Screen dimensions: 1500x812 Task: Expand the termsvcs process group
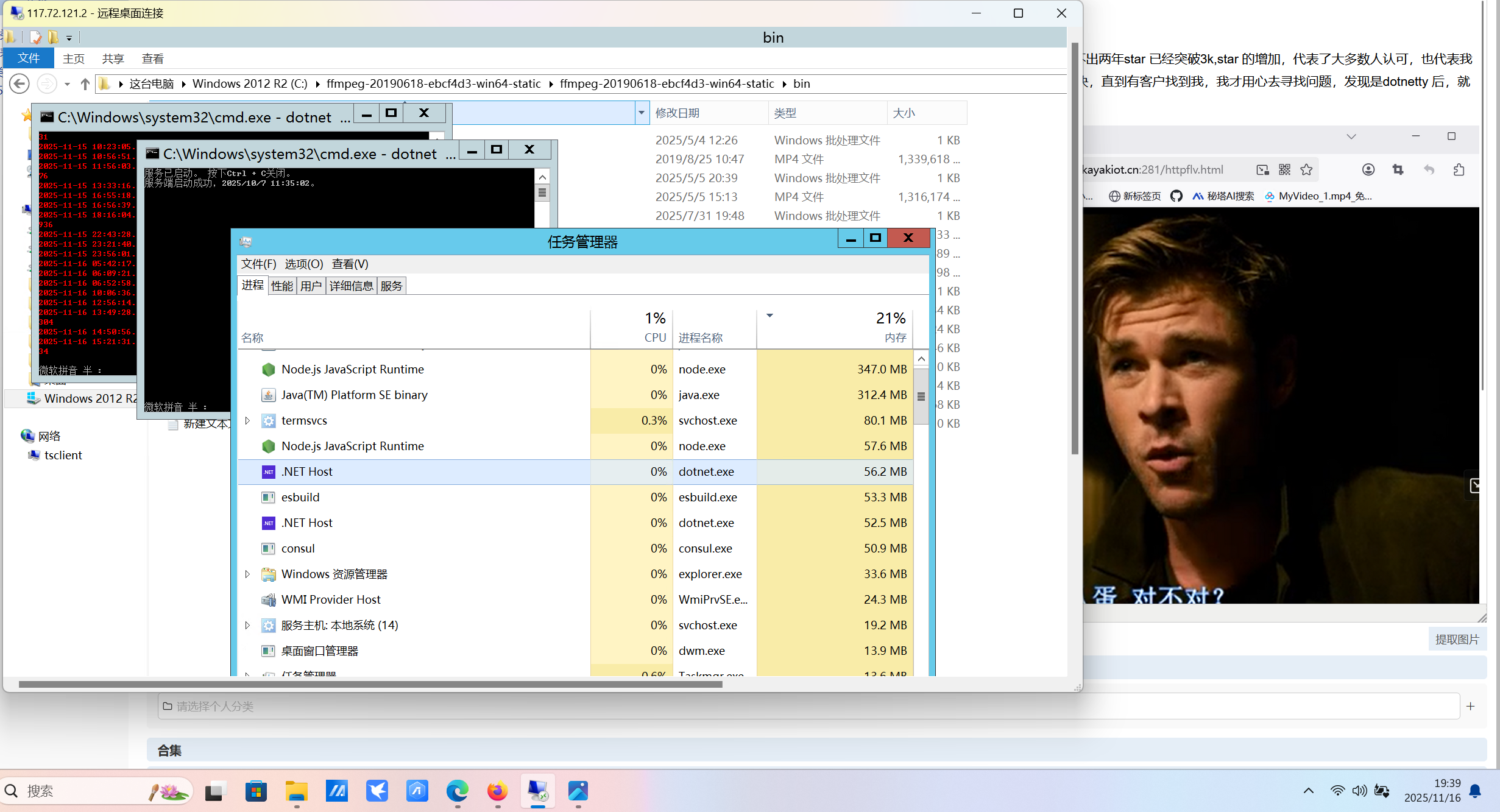(x=247, y=420)
